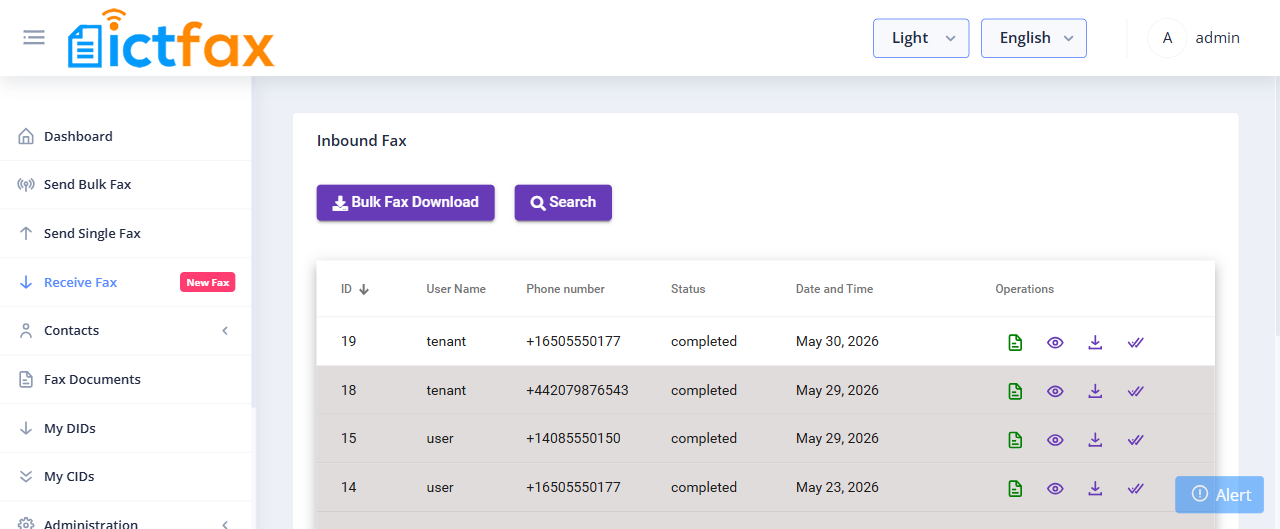Click the Dashboard home icon

pos(26,136)
